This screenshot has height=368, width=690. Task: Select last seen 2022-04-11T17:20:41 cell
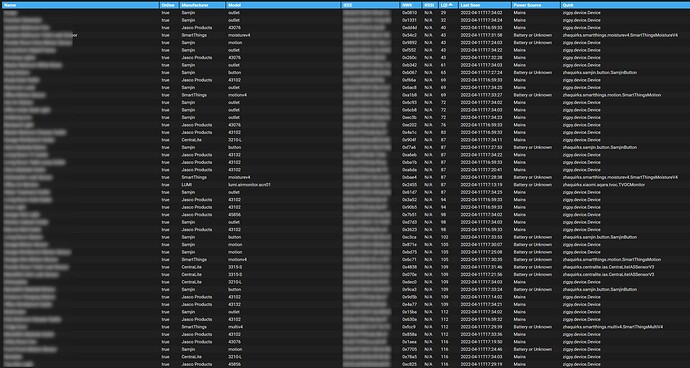(x=481, y=170)
